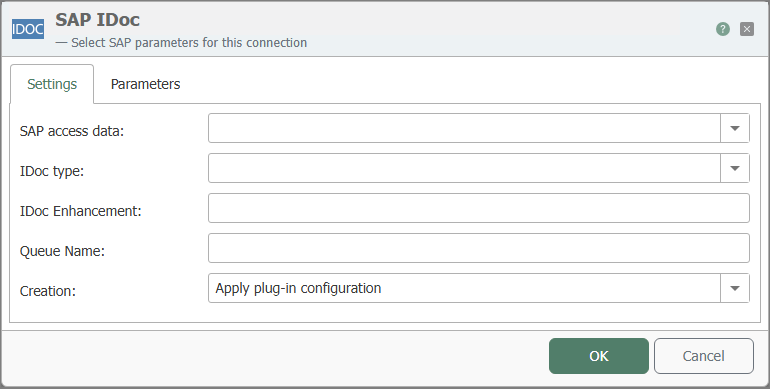
Task: Click the SAP IDoc dialog title
Action: pos(97,20)
